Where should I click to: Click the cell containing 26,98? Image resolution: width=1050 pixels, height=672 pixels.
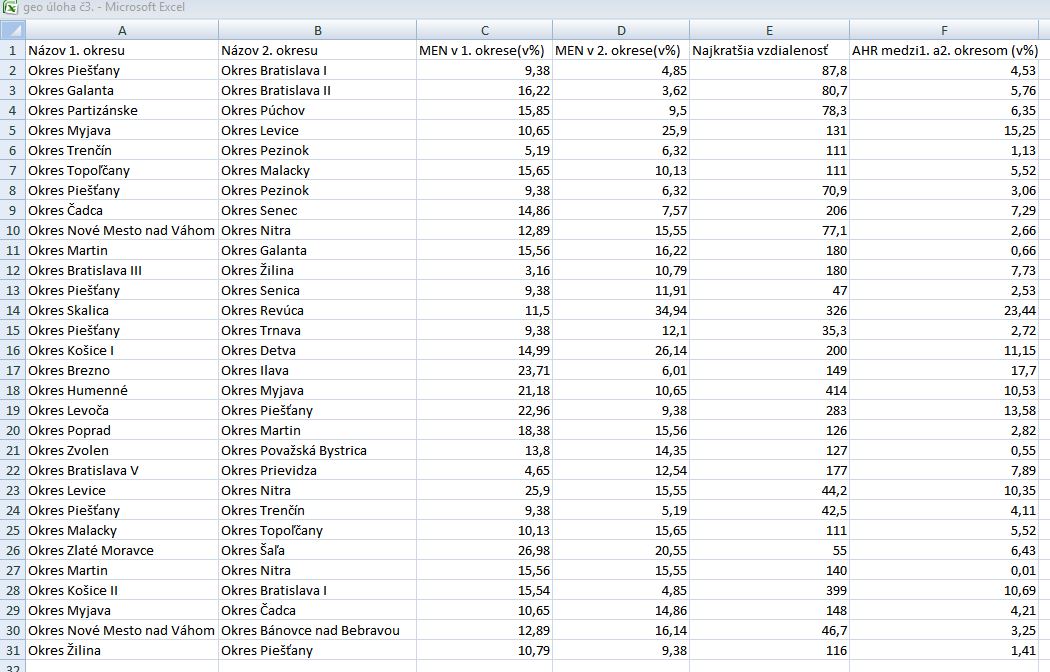(x=485, y=551)
